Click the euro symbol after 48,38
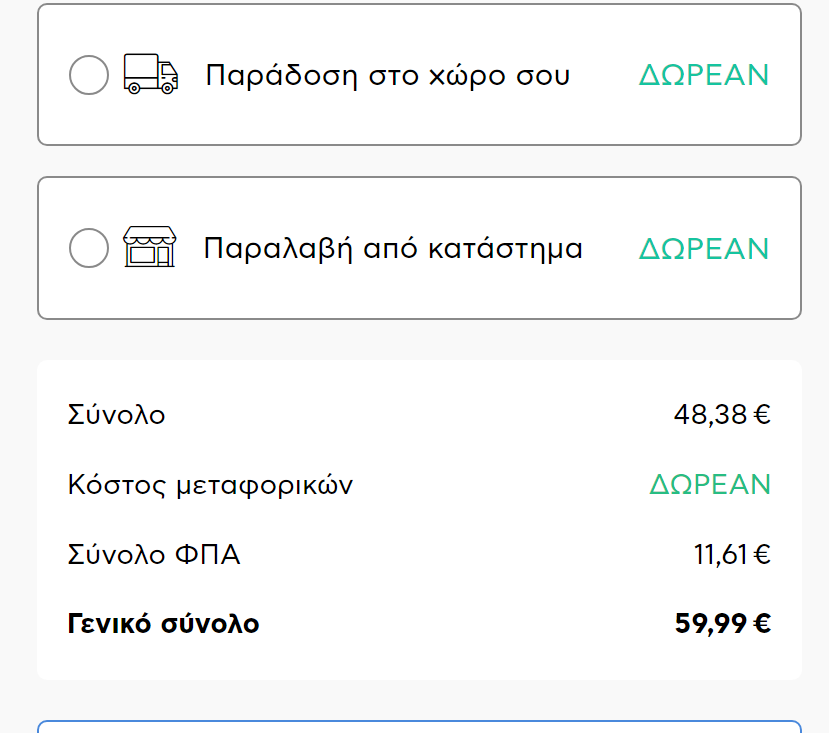Screen dimensions: 829x733 click(762, 414)
